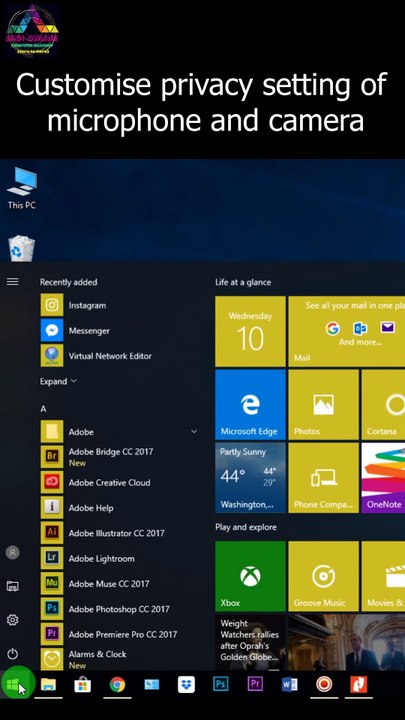This screenshot has height=720, width=405.
Task: Open Premiere Pro from the taskbar
Action: tap(255, 685)
